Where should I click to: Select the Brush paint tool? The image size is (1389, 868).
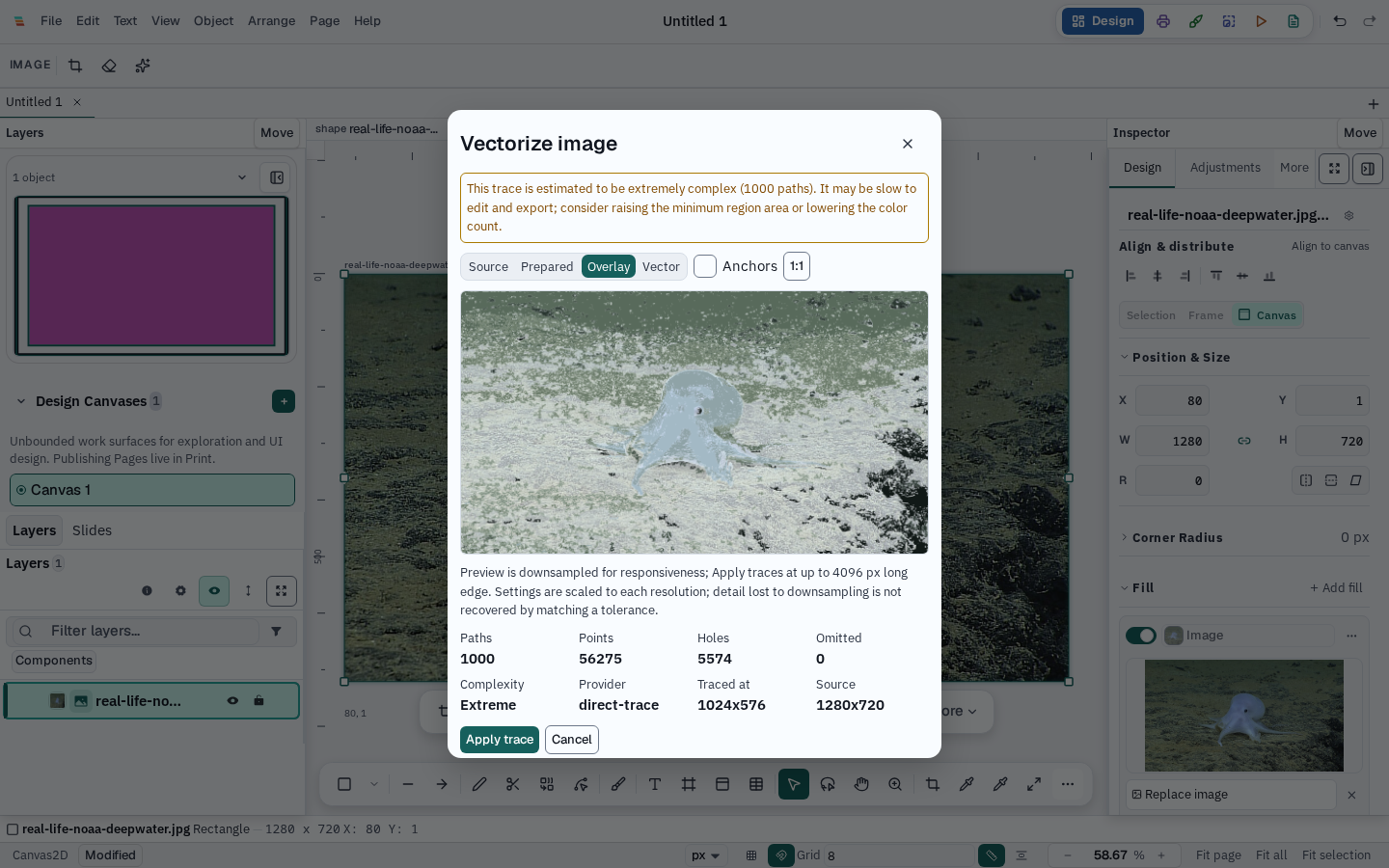point(618,784)
